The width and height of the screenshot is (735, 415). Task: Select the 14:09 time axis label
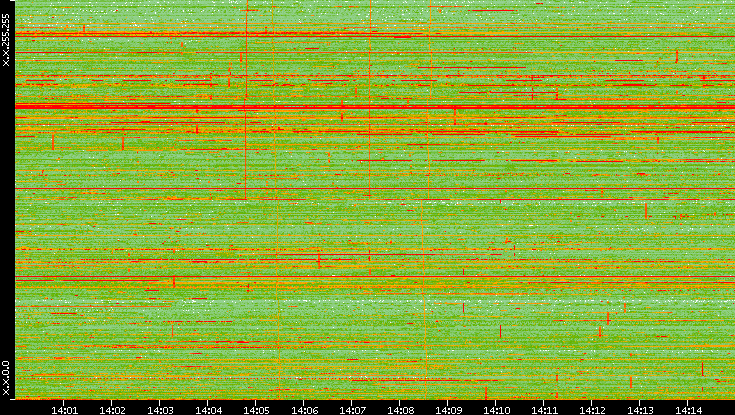tap(448, 410)
